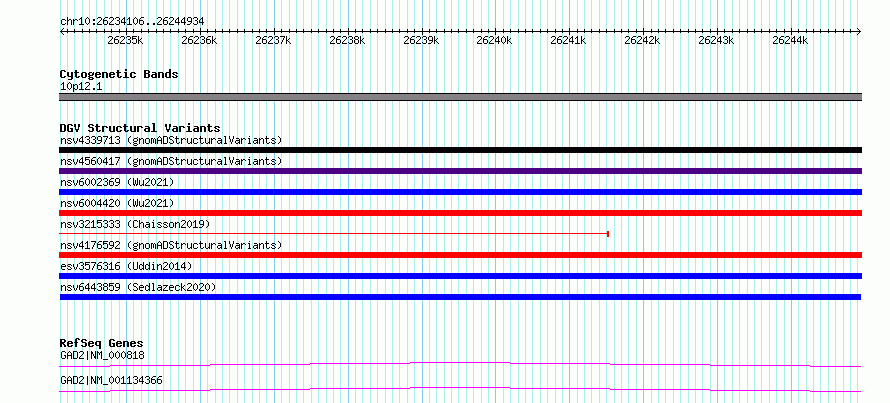Click the magenta GAD2|NM_001134366 gene line
Screen dimensions: 890x403
[460, 389]
